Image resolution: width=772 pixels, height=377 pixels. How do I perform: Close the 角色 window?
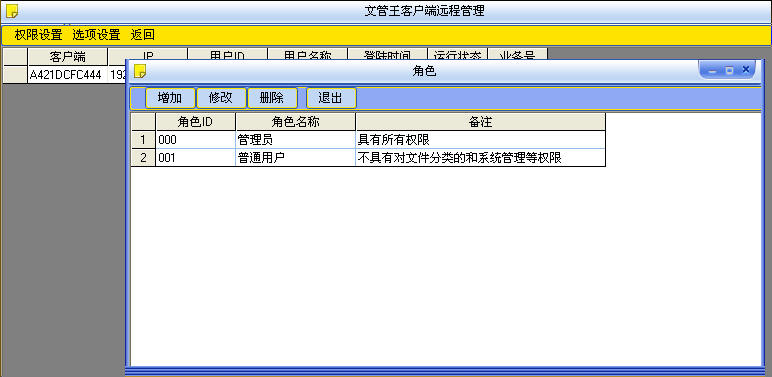tap(746, 70)
